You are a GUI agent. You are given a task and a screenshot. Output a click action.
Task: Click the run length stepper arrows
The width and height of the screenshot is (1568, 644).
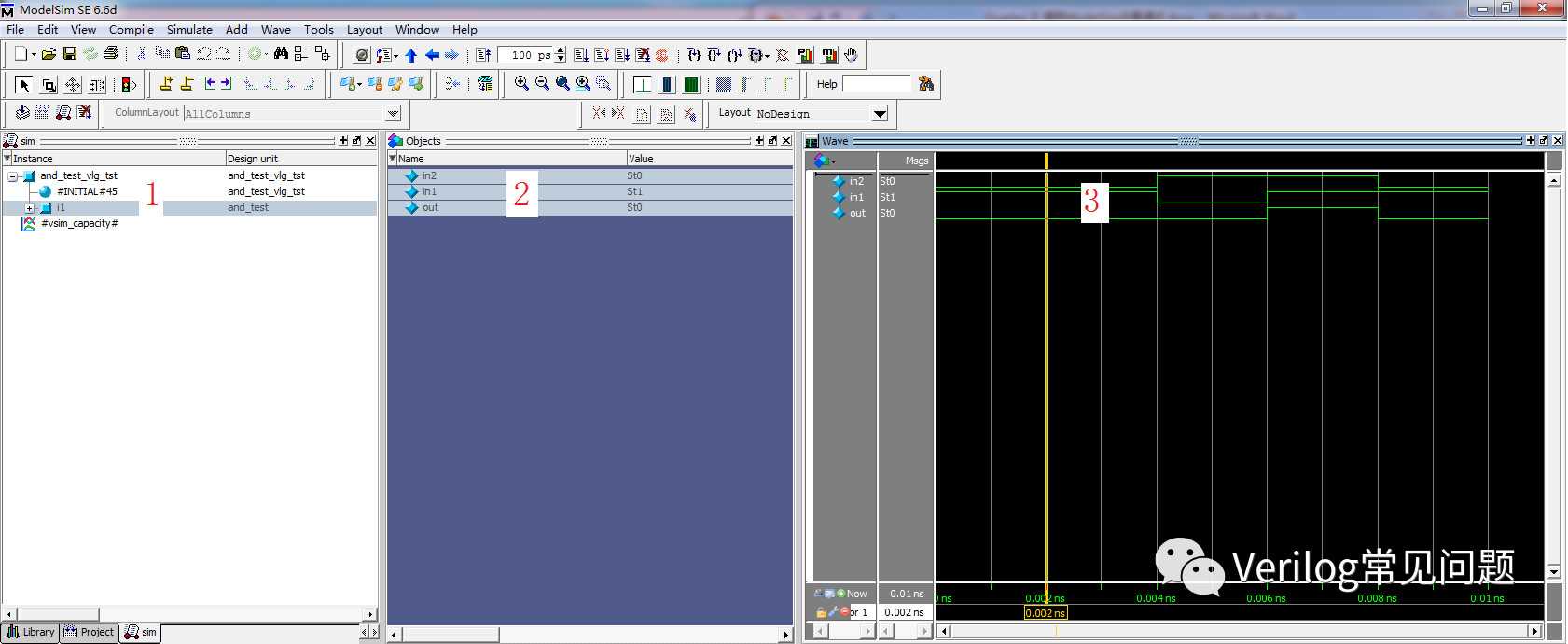click(x=561, y=55)
